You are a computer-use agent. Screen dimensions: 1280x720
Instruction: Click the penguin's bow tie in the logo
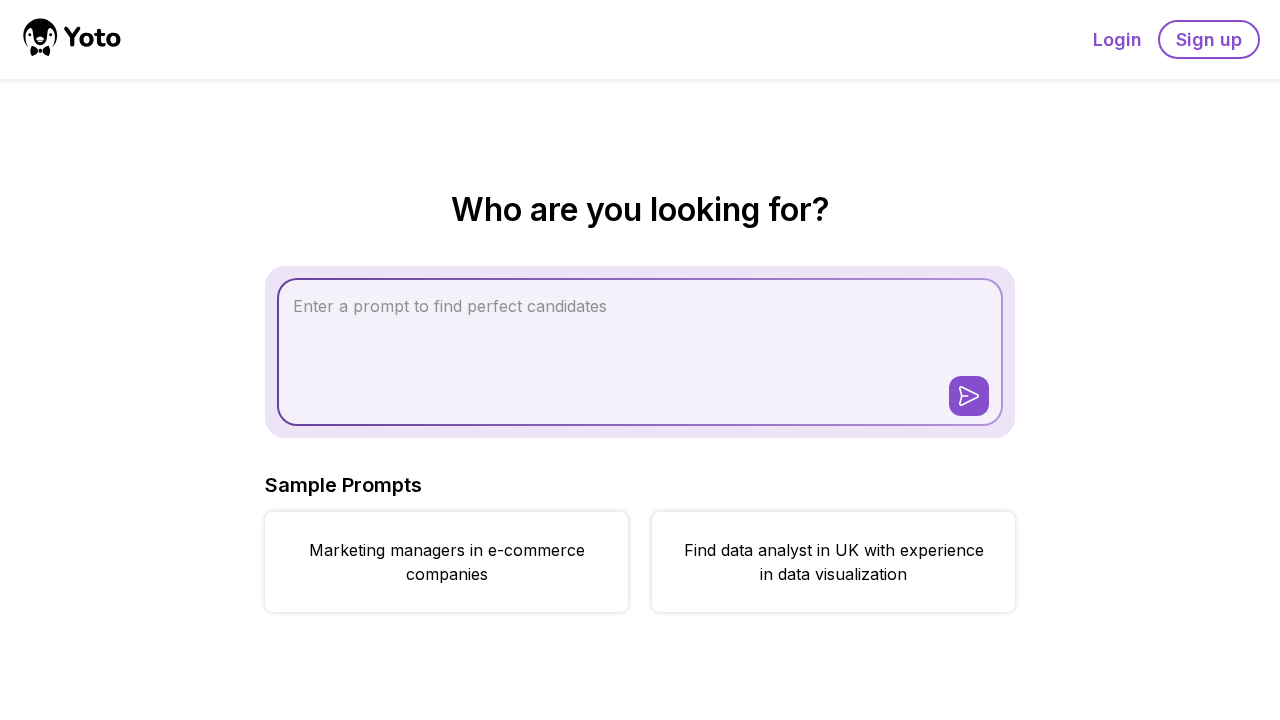(40, 50)
